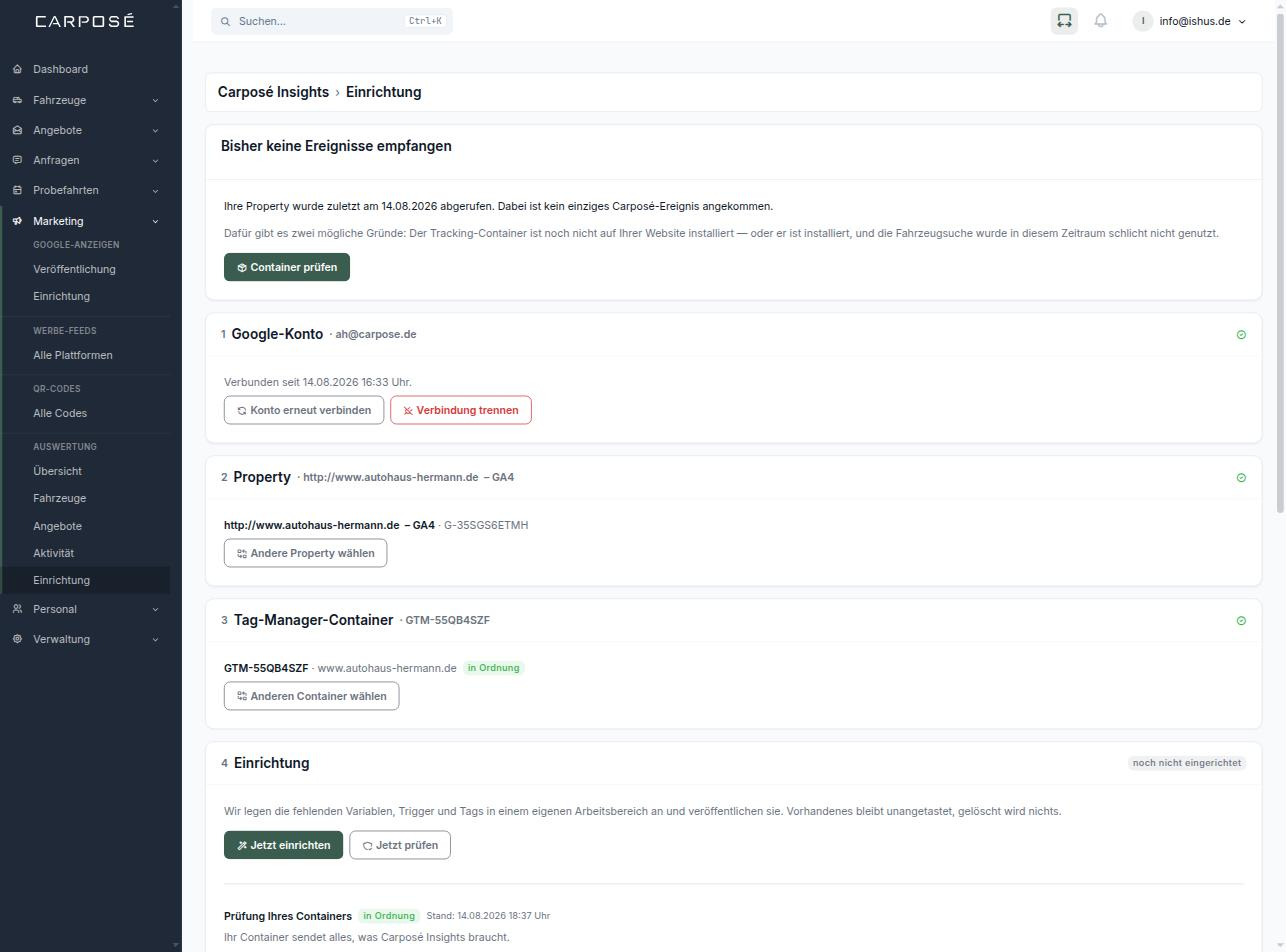Click the Carposé logo
The height and width of the screenshot is (952, 1286).
tap(84, 21)
